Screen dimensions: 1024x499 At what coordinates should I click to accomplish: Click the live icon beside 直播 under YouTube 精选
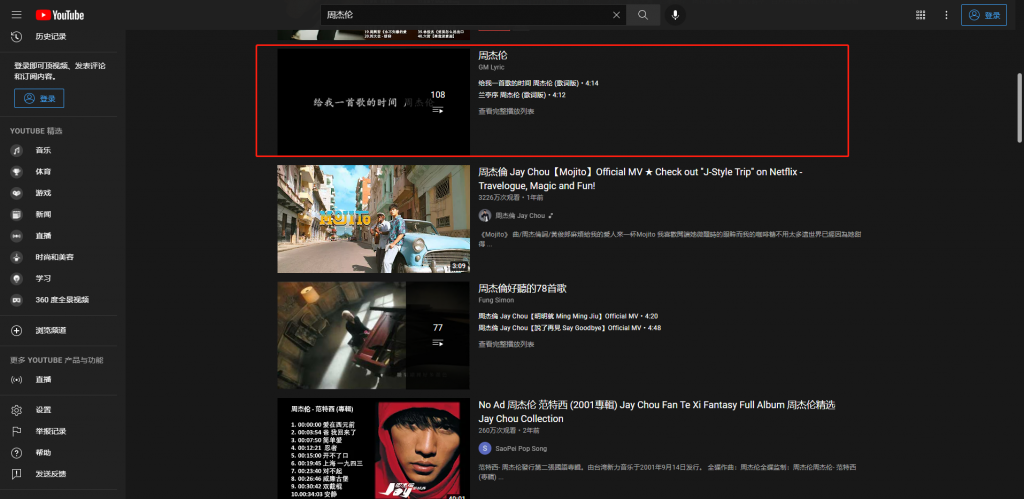16,236
